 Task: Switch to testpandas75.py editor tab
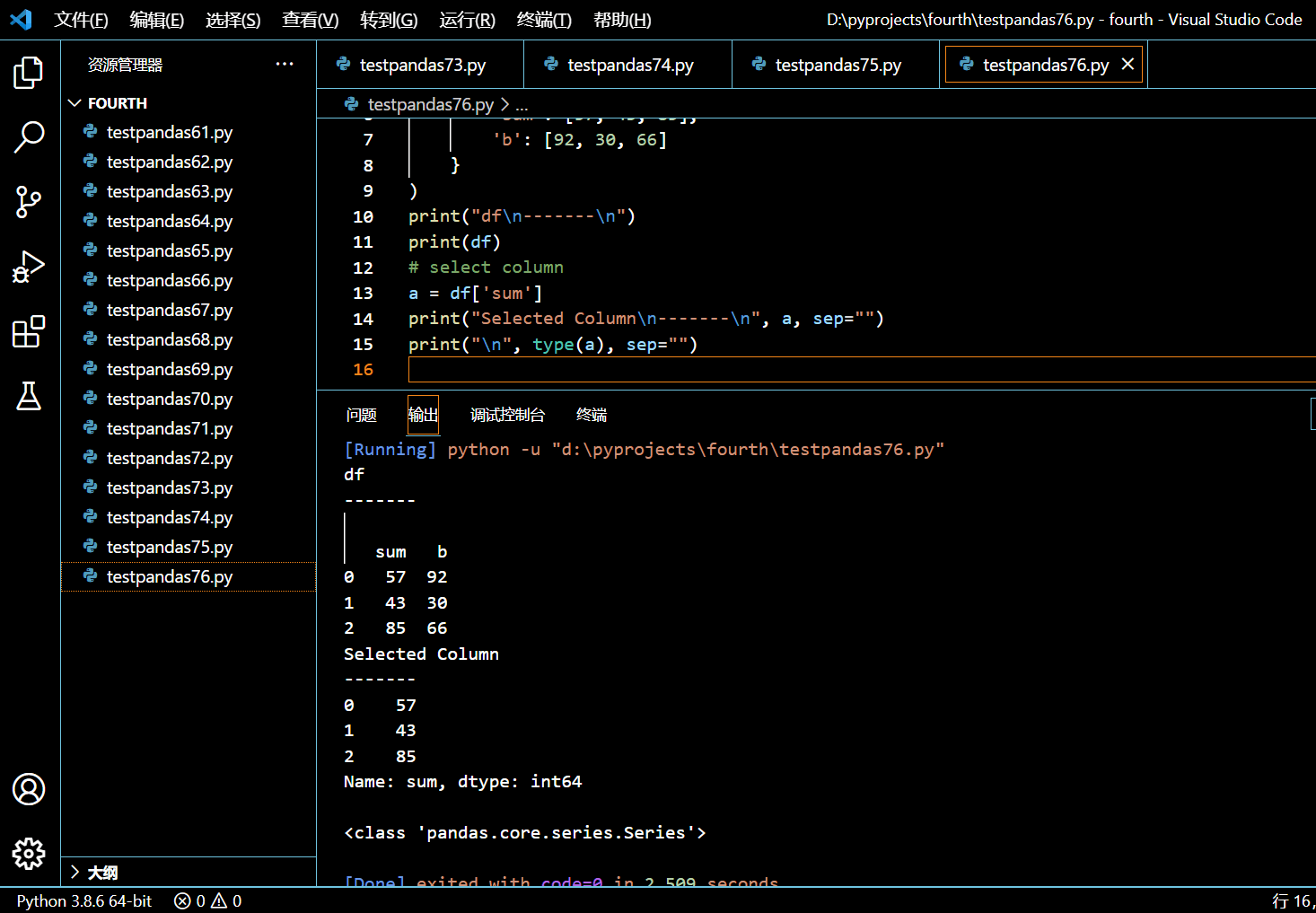coord(836,65)
